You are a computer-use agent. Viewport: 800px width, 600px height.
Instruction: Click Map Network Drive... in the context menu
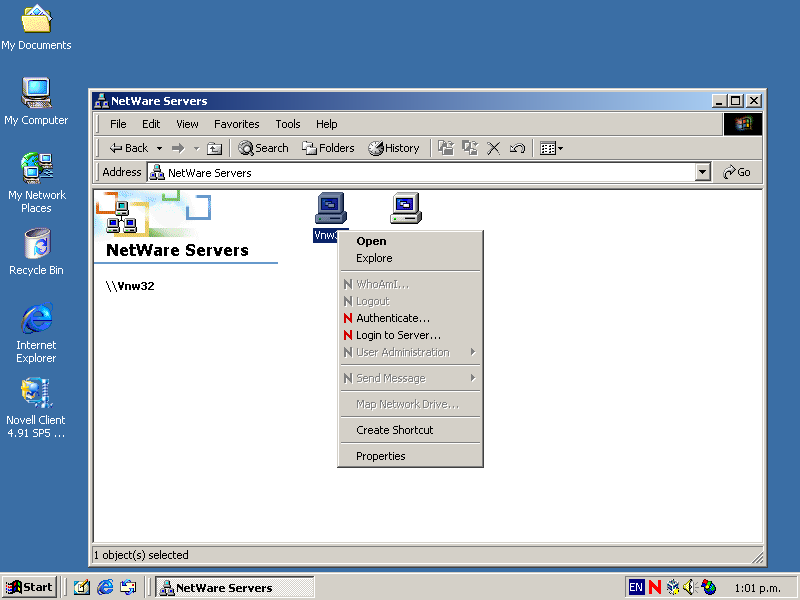pos(411,404)
